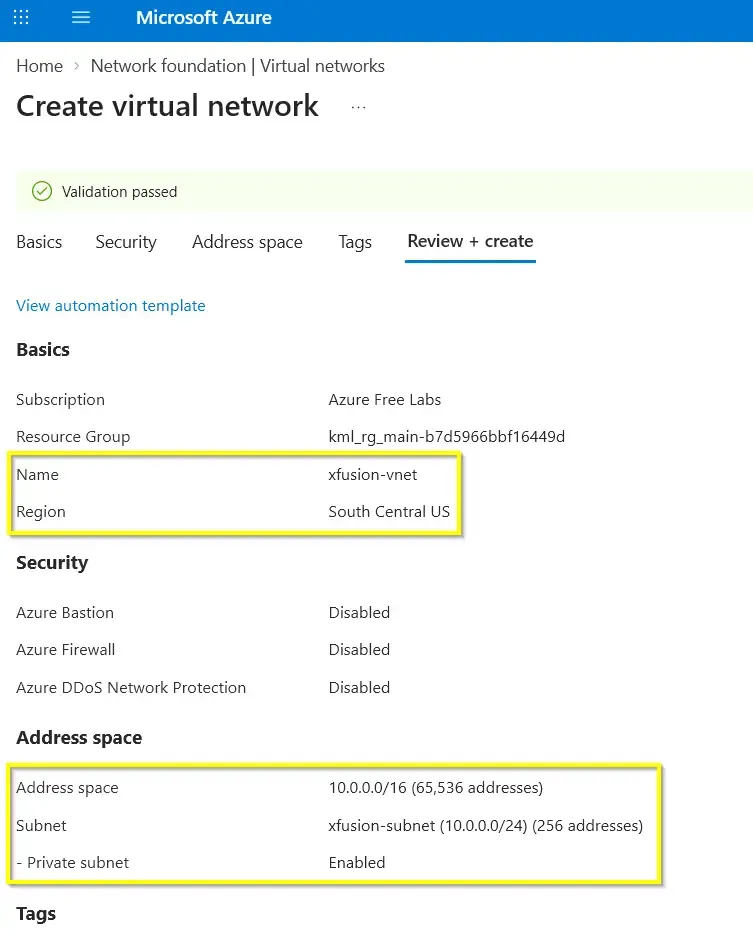Open the View automation template link
This screenshot has height=934, width=753.
tap(111, 306)
